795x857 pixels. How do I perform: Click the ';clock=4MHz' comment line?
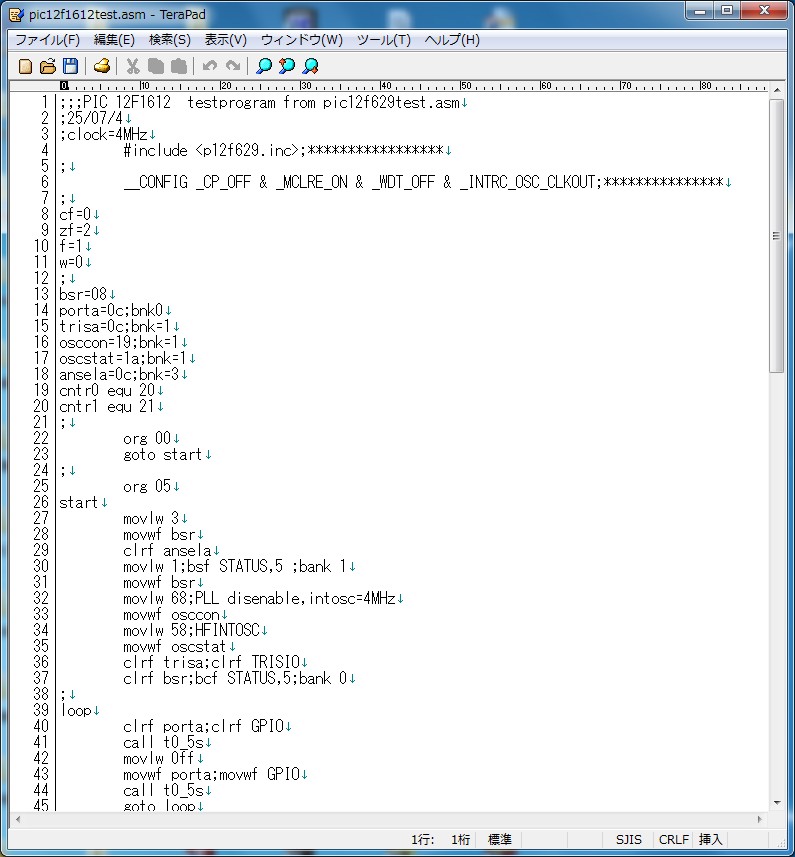[x=103, y=134]
